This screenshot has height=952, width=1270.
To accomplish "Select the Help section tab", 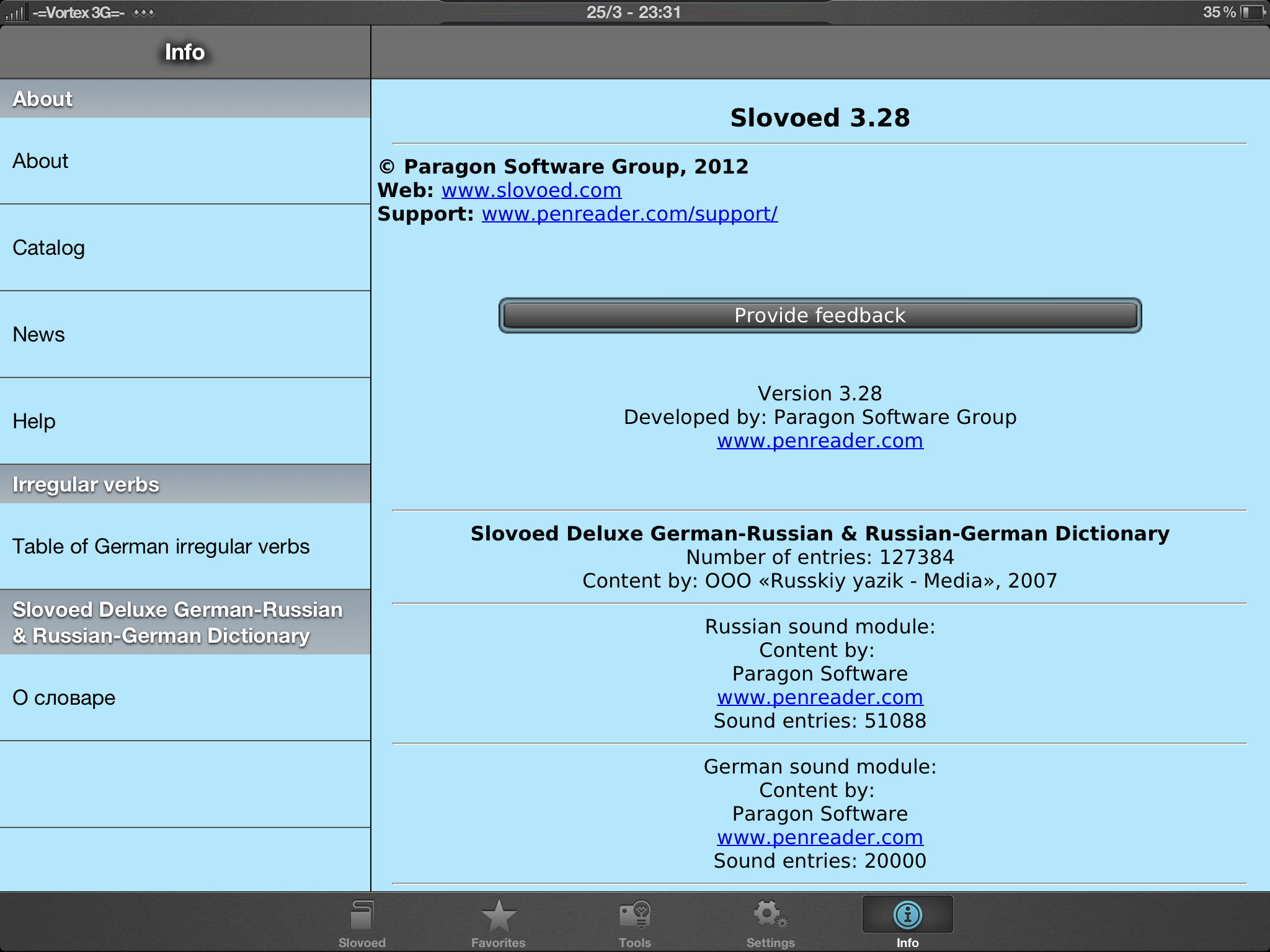I will 184,420.
